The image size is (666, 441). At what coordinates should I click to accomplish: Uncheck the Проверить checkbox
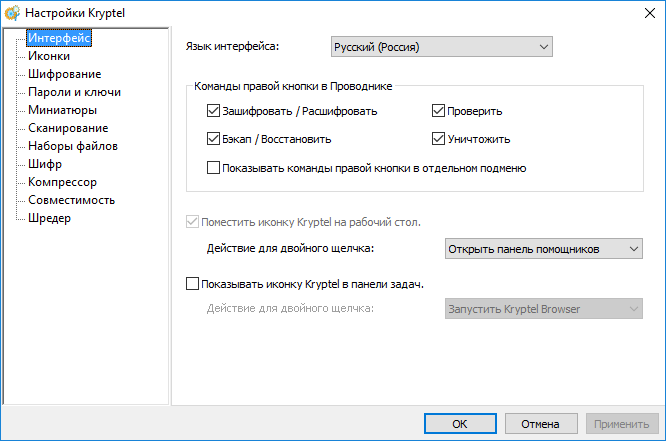click(x=439, y=111)
